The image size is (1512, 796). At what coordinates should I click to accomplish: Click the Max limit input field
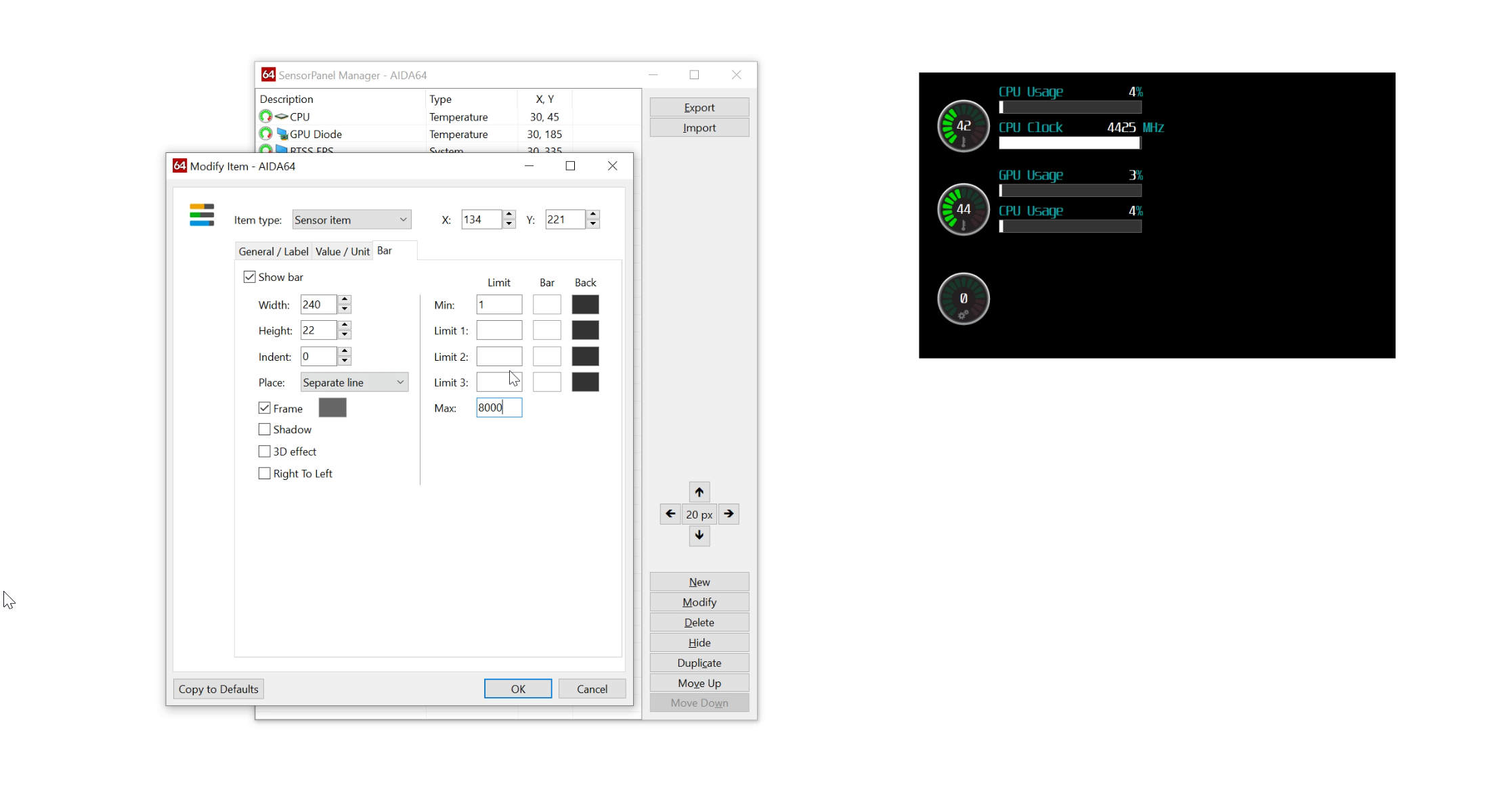pos(499,407)
